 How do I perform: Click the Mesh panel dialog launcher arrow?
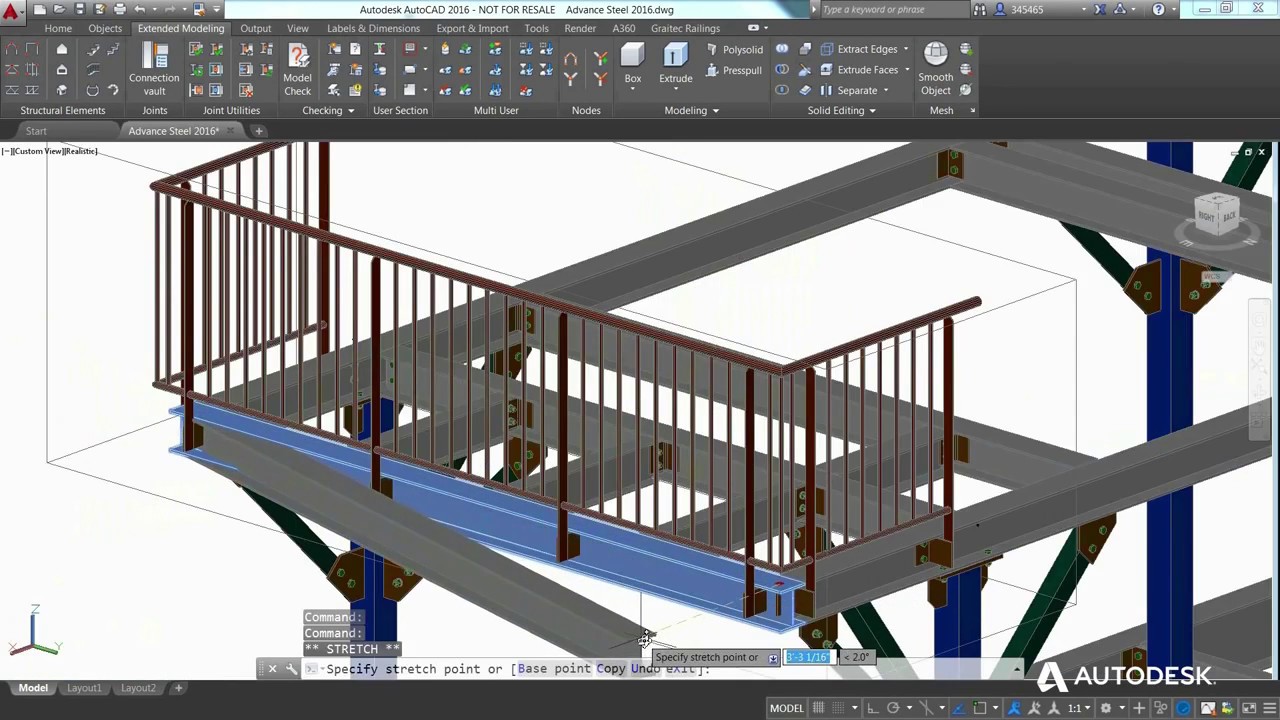[x=972, y=111]
